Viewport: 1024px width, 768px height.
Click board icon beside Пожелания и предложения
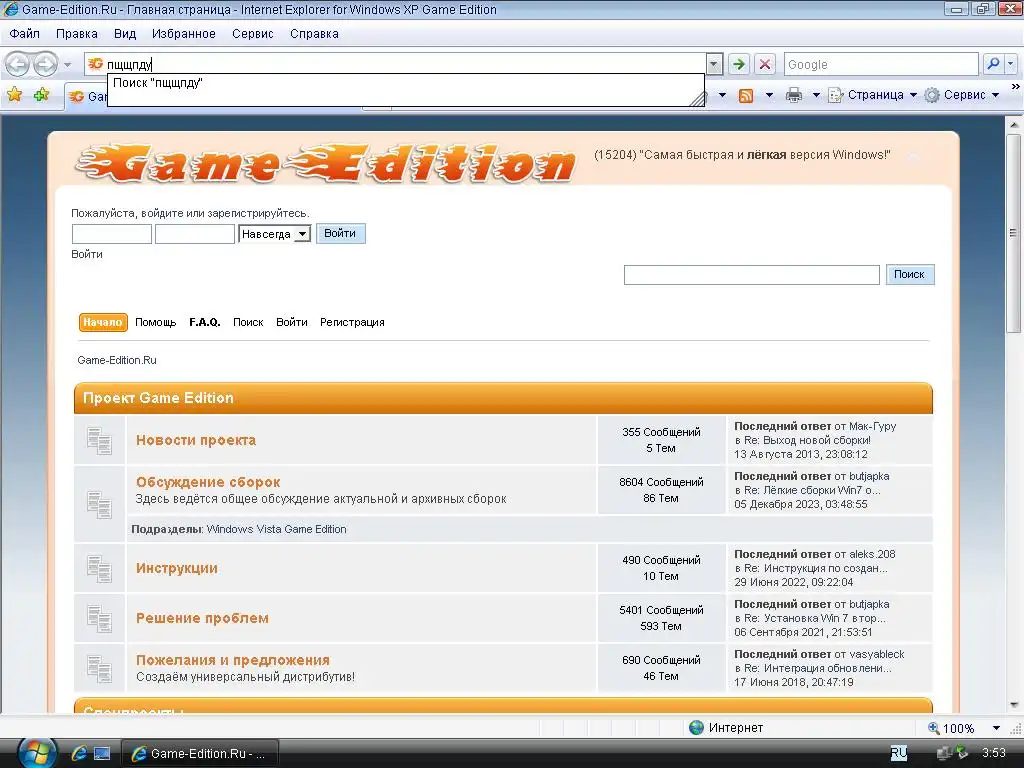click(x=99, y=669)
